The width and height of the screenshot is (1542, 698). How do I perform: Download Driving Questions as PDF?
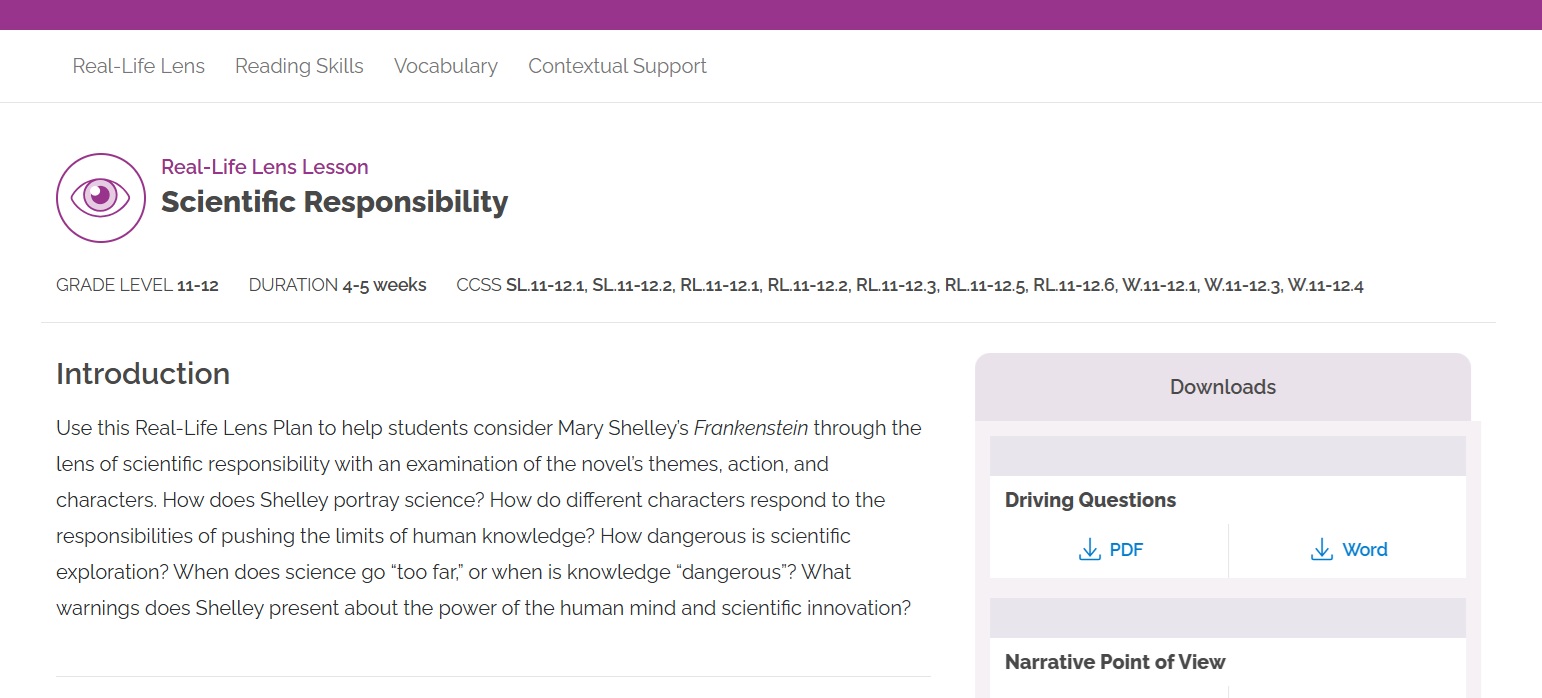1125,550
